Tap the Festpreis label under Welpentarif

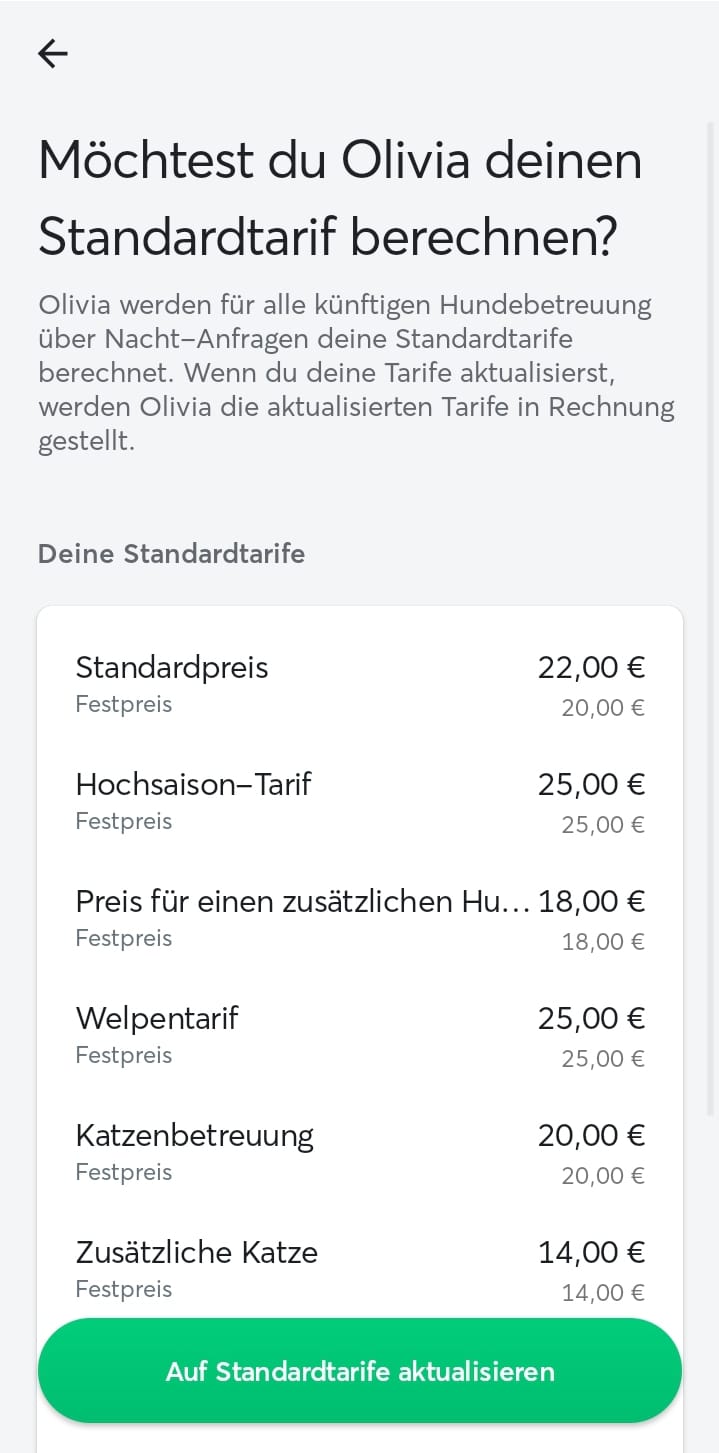[x=124, y=1055]
